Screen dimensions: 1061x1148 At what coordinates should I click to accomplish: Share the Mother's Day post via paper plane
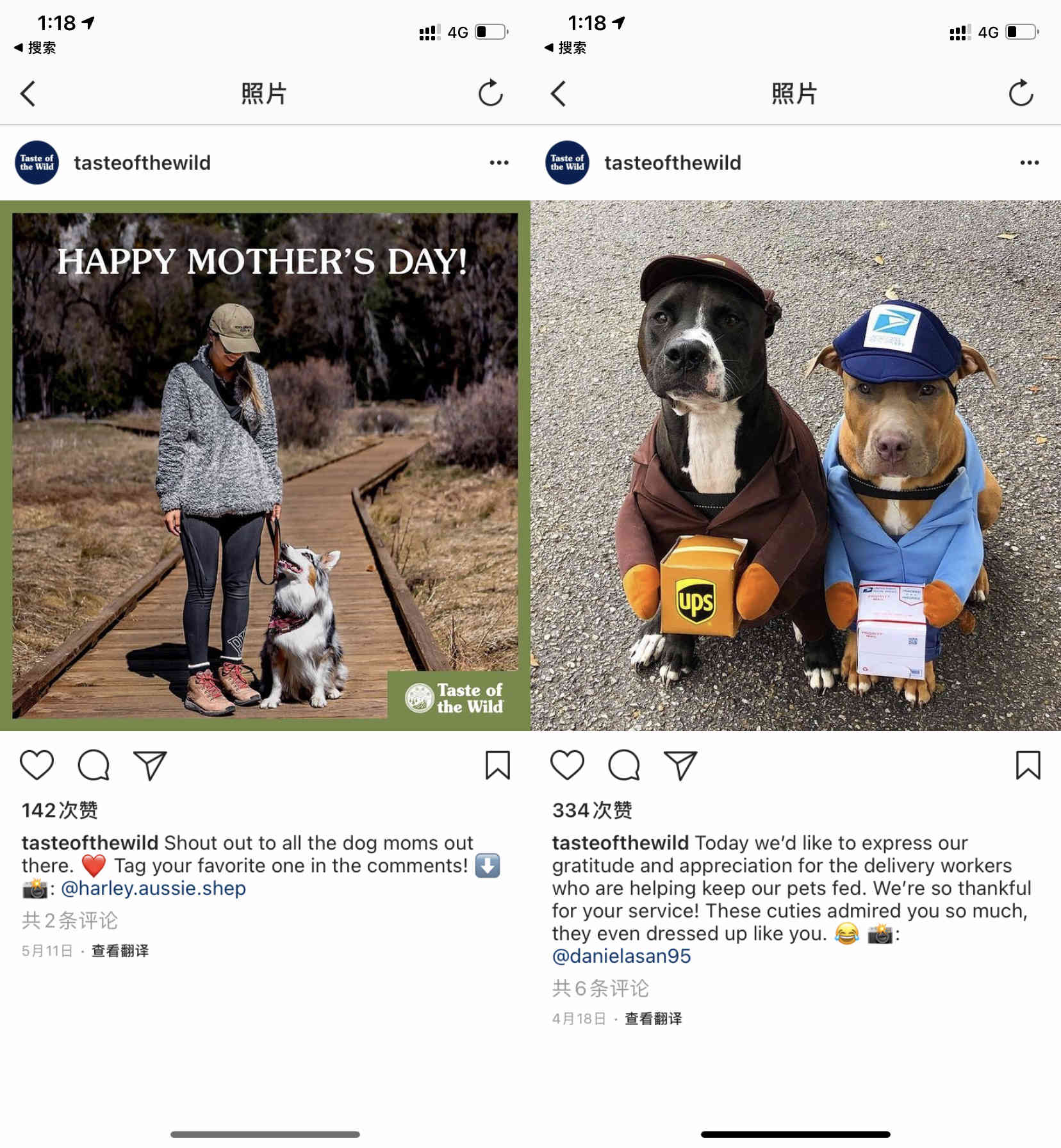[150, 765]
